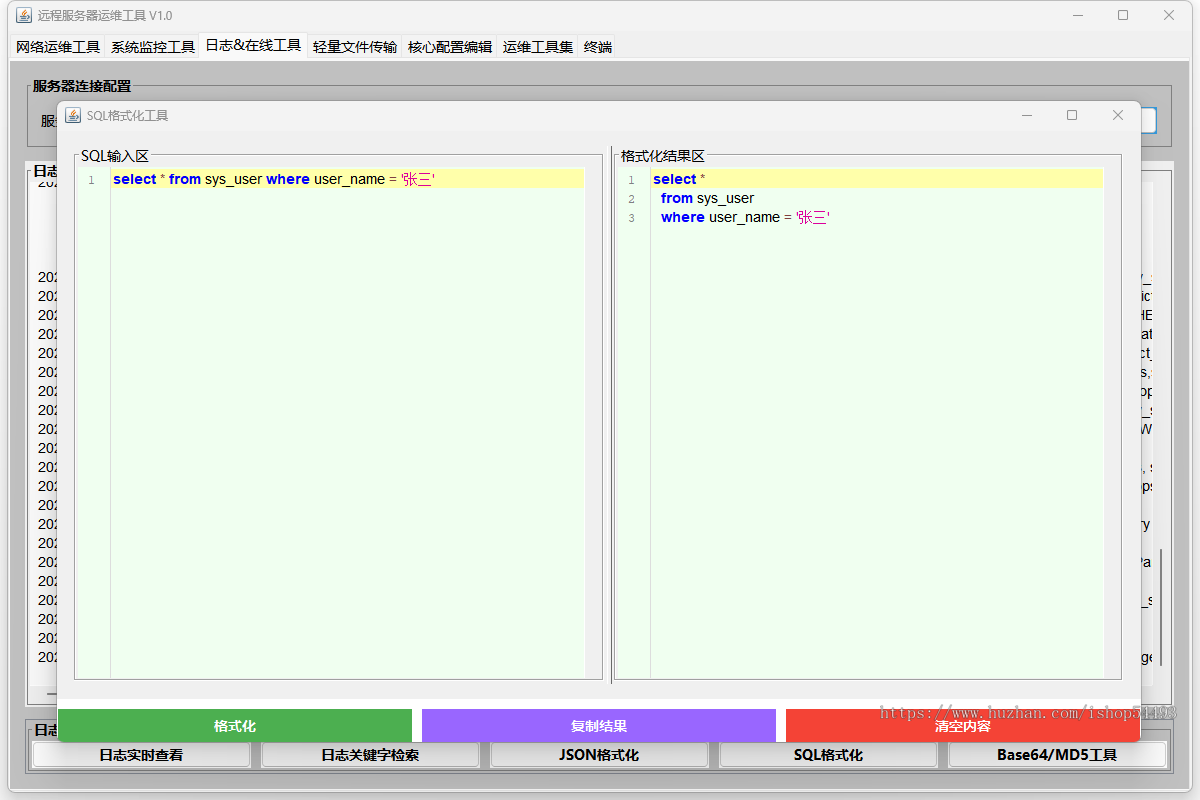Click the 日志关键字检索 button in main window
The height and width of the screenshot is (800, 1200).
click(370, 755)
